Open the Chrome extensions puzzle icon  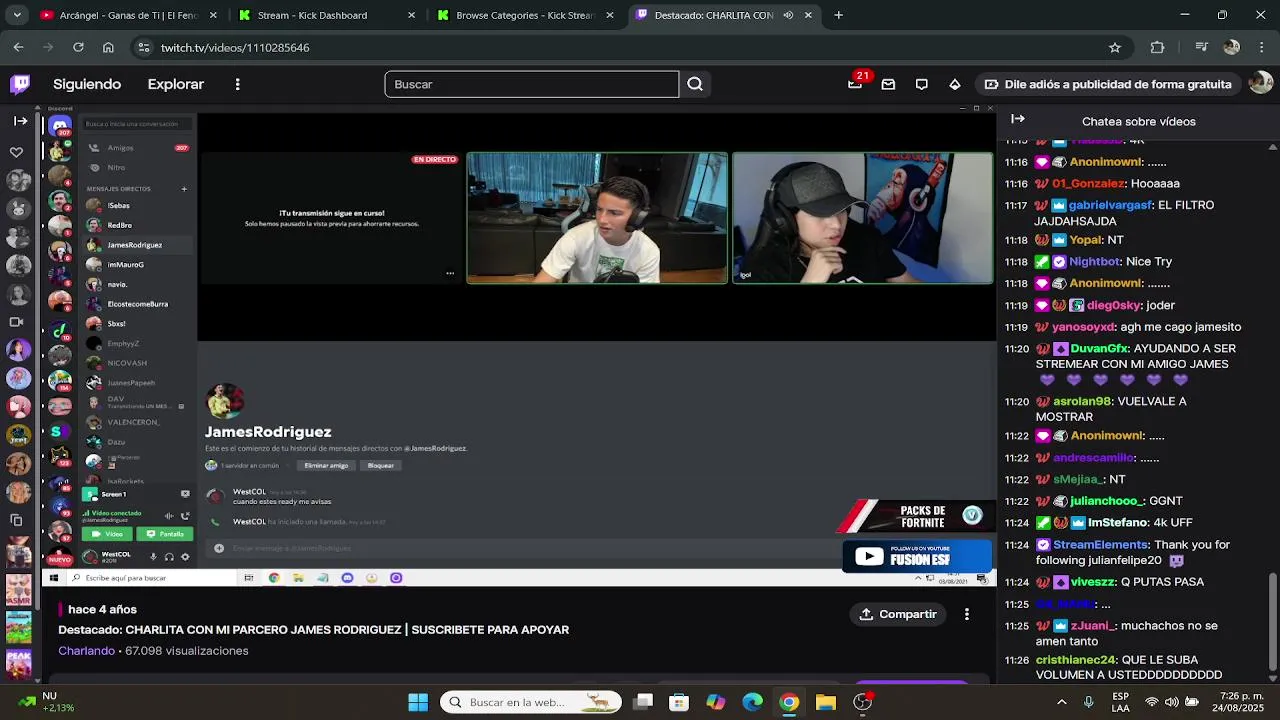coord(1158,47)
